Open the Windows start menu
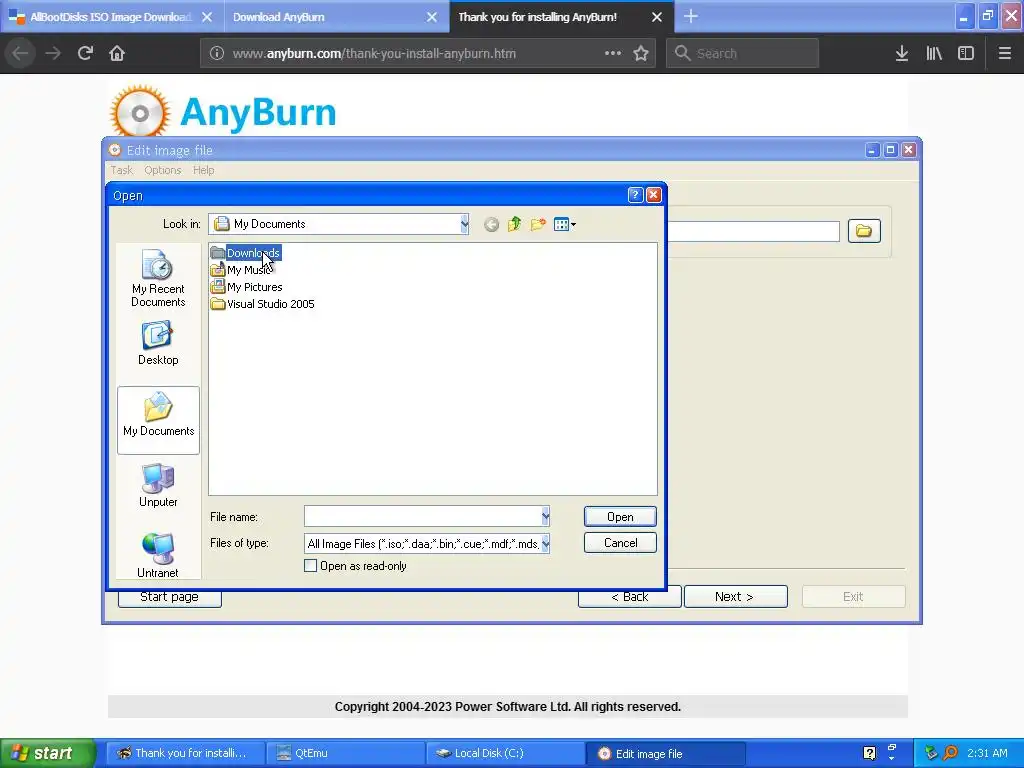 [x=46, y=753]
